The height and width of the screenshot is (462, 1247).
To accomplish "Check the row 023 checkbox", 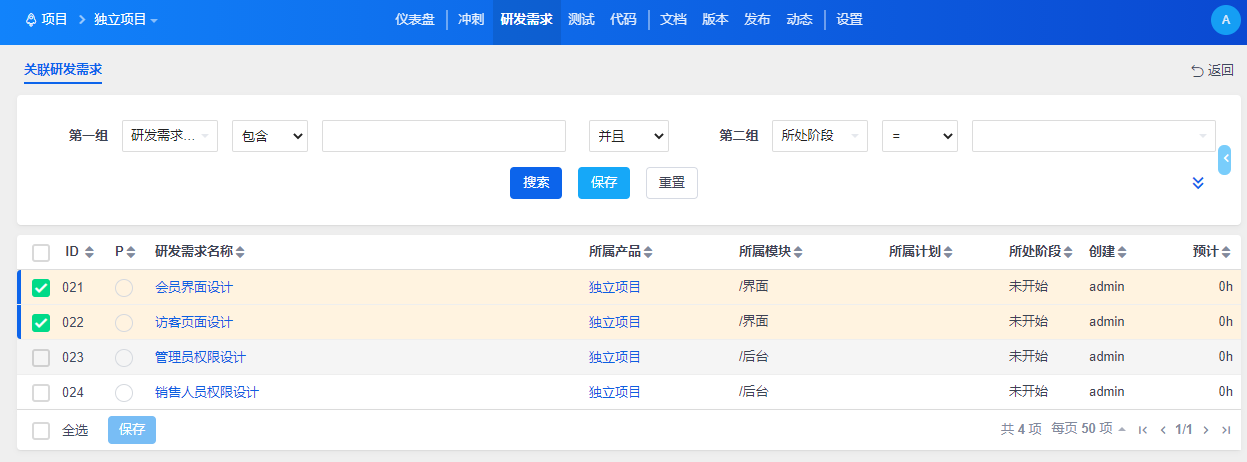I will pyautogui.click(x=41, y=358).
